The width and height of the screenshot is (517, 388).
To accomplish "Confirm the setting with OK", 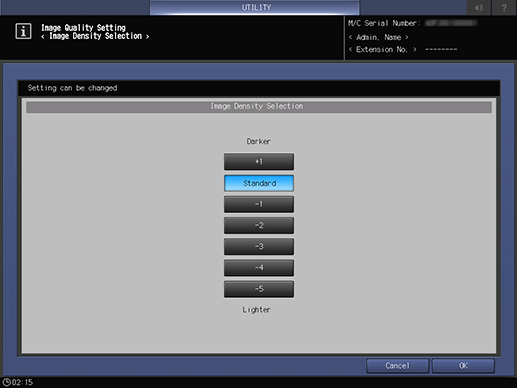I will coord(463,366).
